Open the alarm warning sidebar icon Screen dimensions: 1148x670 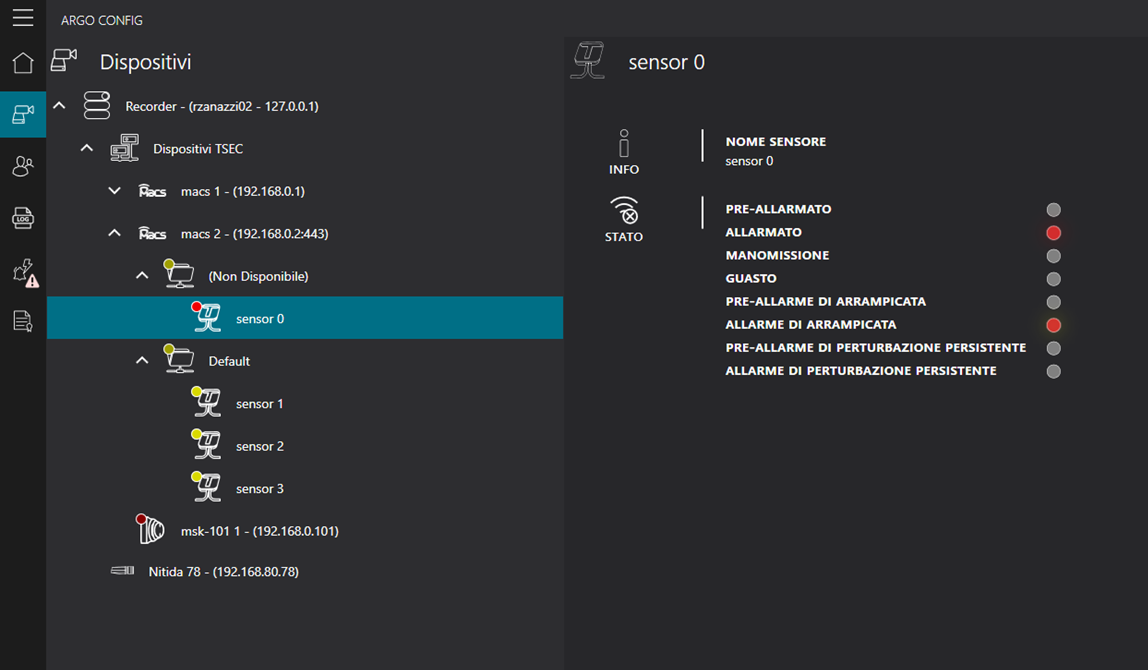[x=24, y=271]
